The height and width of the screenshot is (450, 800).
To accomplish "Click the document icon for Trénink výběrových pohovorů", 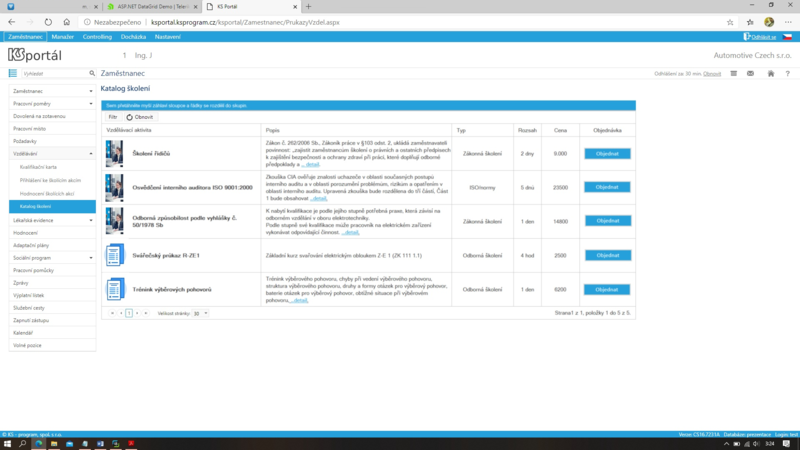I will click(x=115, y=289).
